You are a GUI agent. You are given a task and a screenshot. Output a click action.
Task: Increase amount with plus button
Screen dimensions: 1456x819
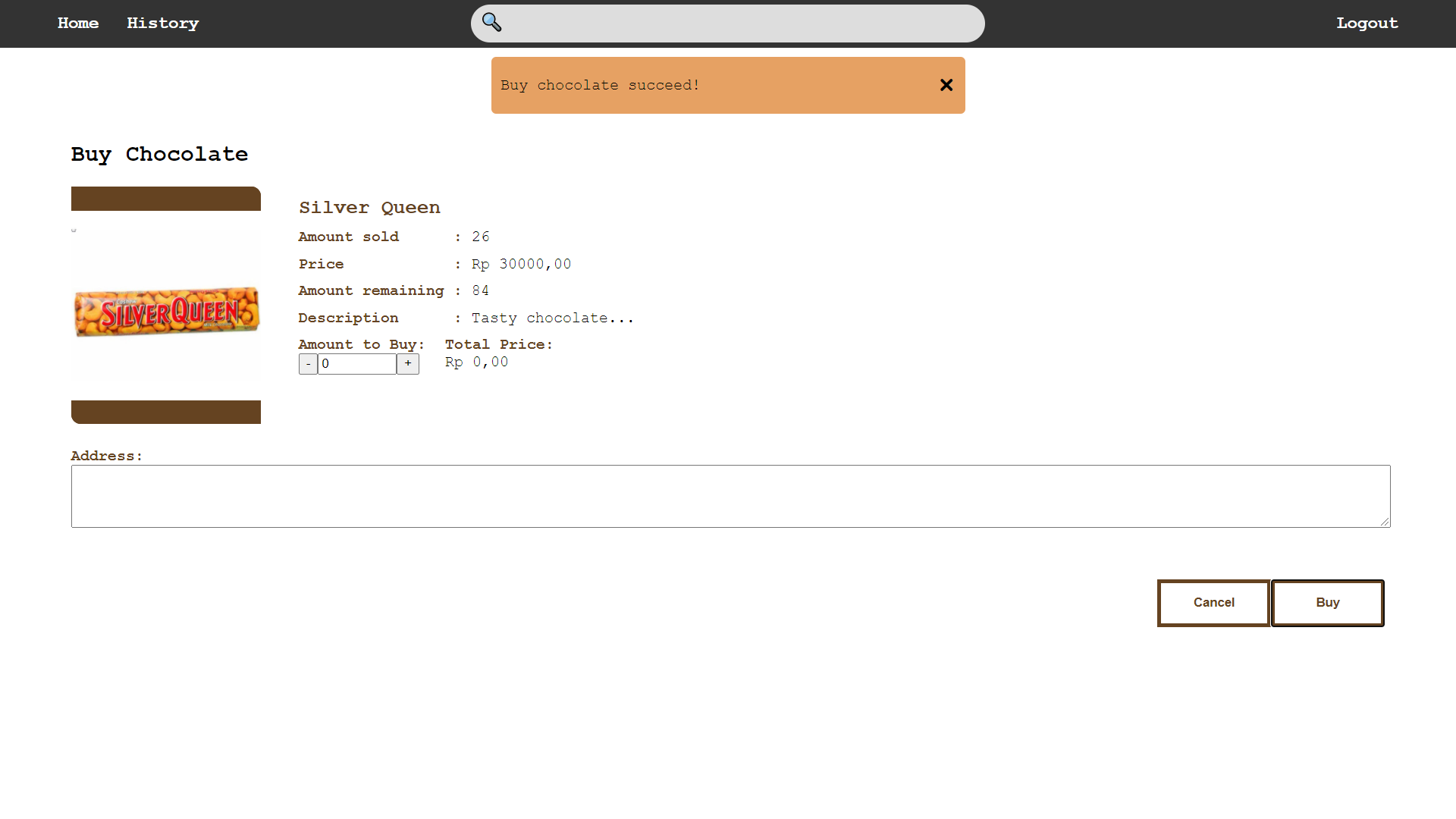coord(408,363)
